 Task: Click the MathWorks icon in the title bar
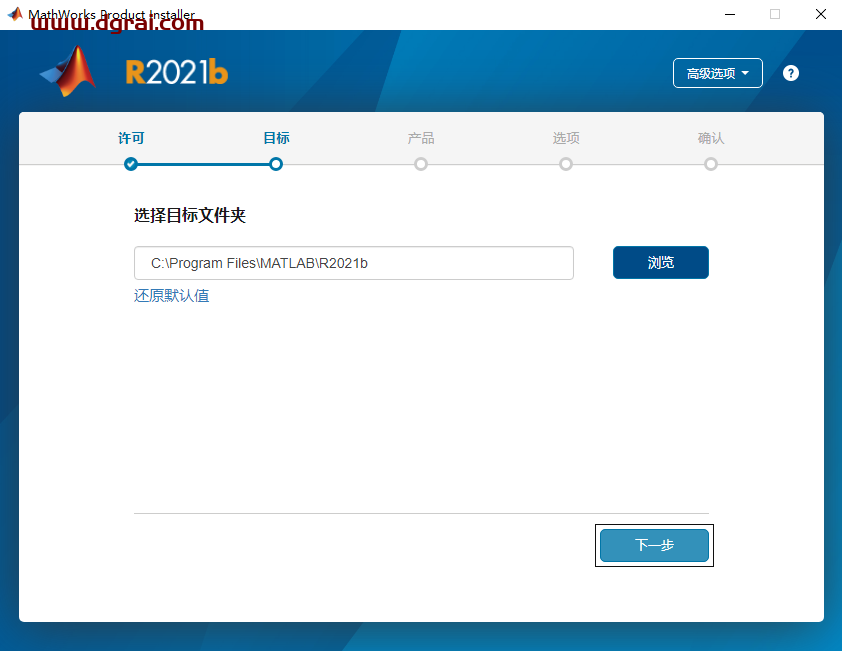coord(13,14)
